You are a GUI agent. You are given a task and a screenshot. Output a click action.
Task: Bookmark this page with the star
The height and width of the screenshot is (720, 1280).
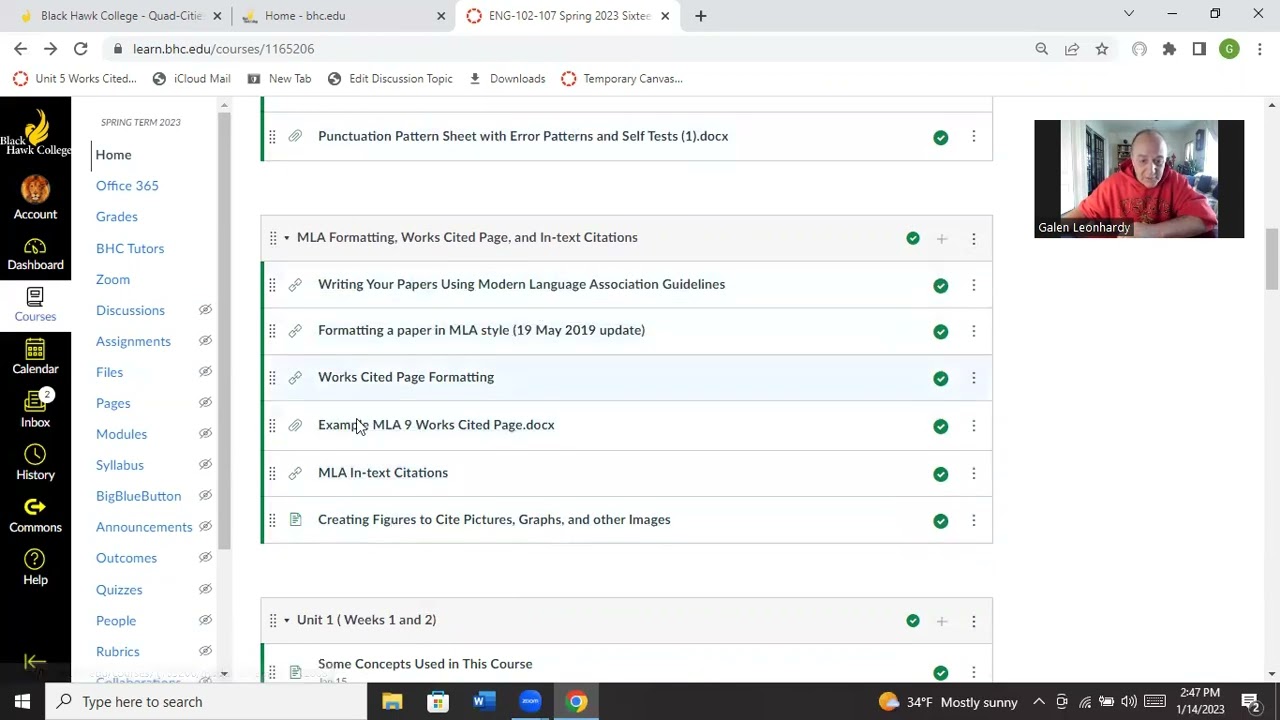[x=1102, y=48]
